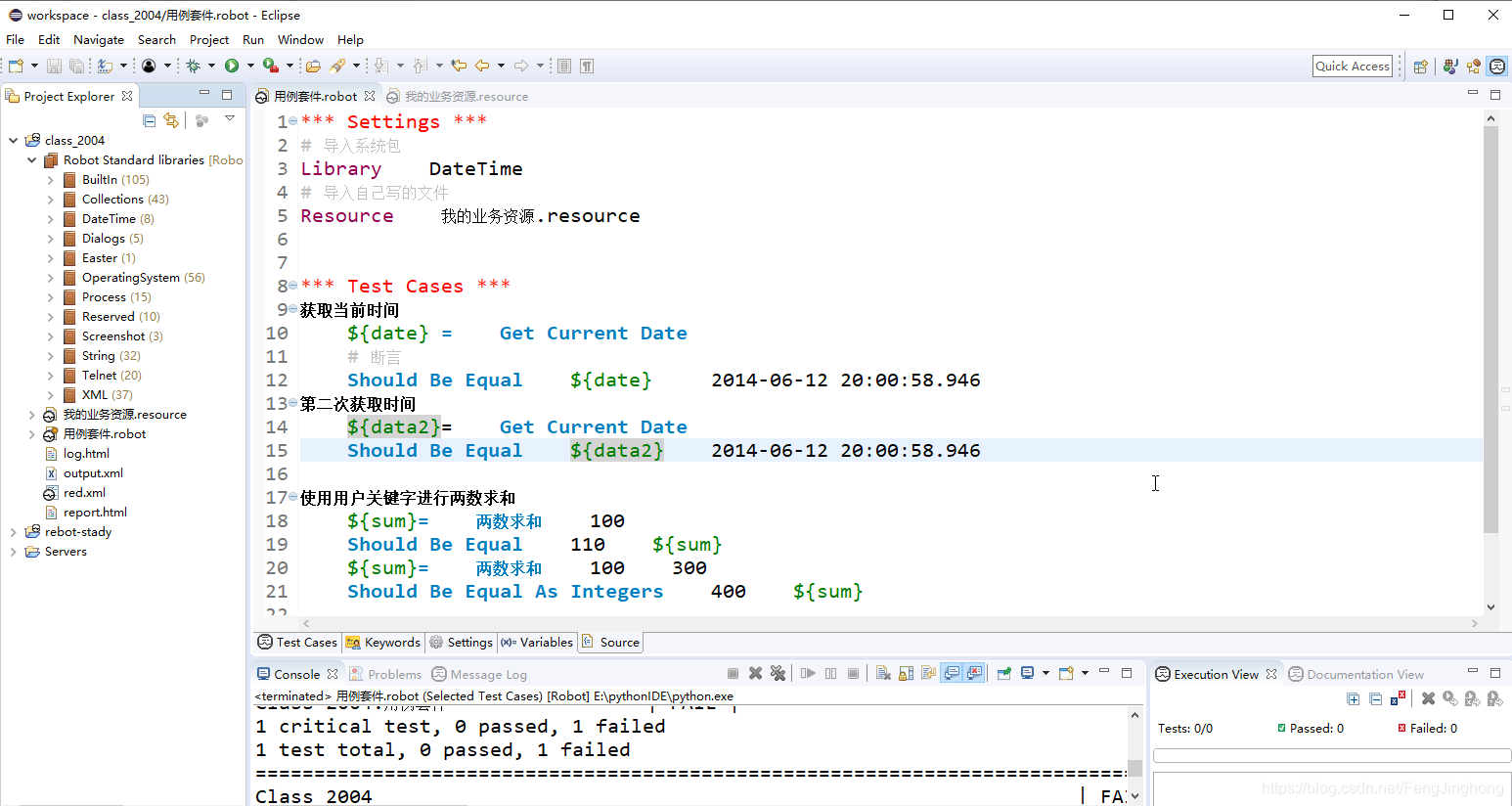
Task: Click Expand All in Execution View
Action: pos(1354,698)
